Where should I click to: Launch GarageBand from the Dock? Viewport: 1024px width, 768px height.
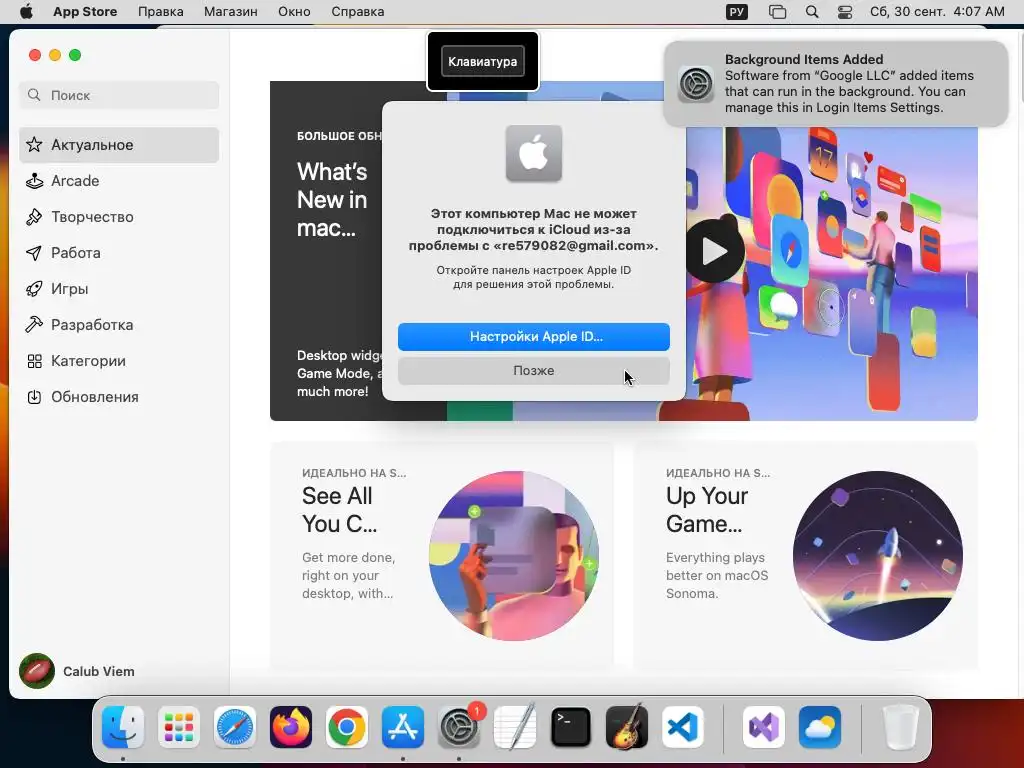tap(627, 727)
